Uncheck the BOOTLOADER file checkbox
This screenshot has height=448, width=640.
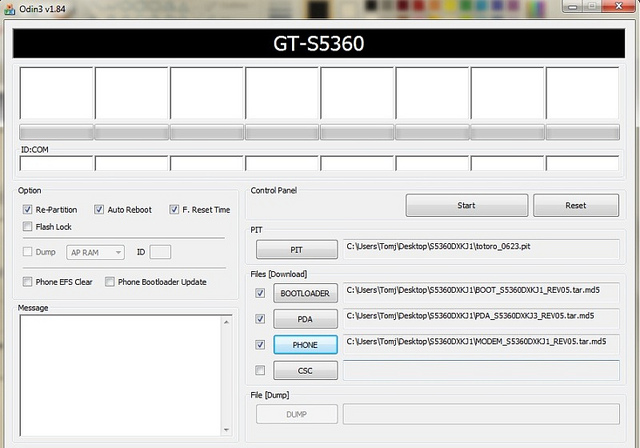(260, 293)
